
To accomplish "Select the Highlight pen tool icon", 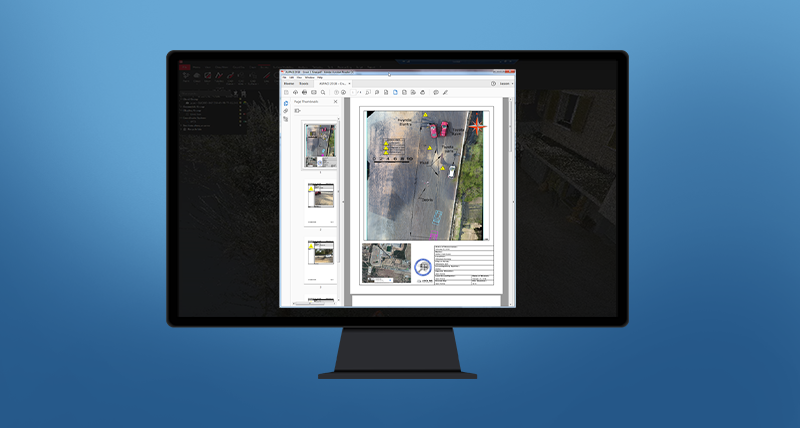I will coord(445,92).
